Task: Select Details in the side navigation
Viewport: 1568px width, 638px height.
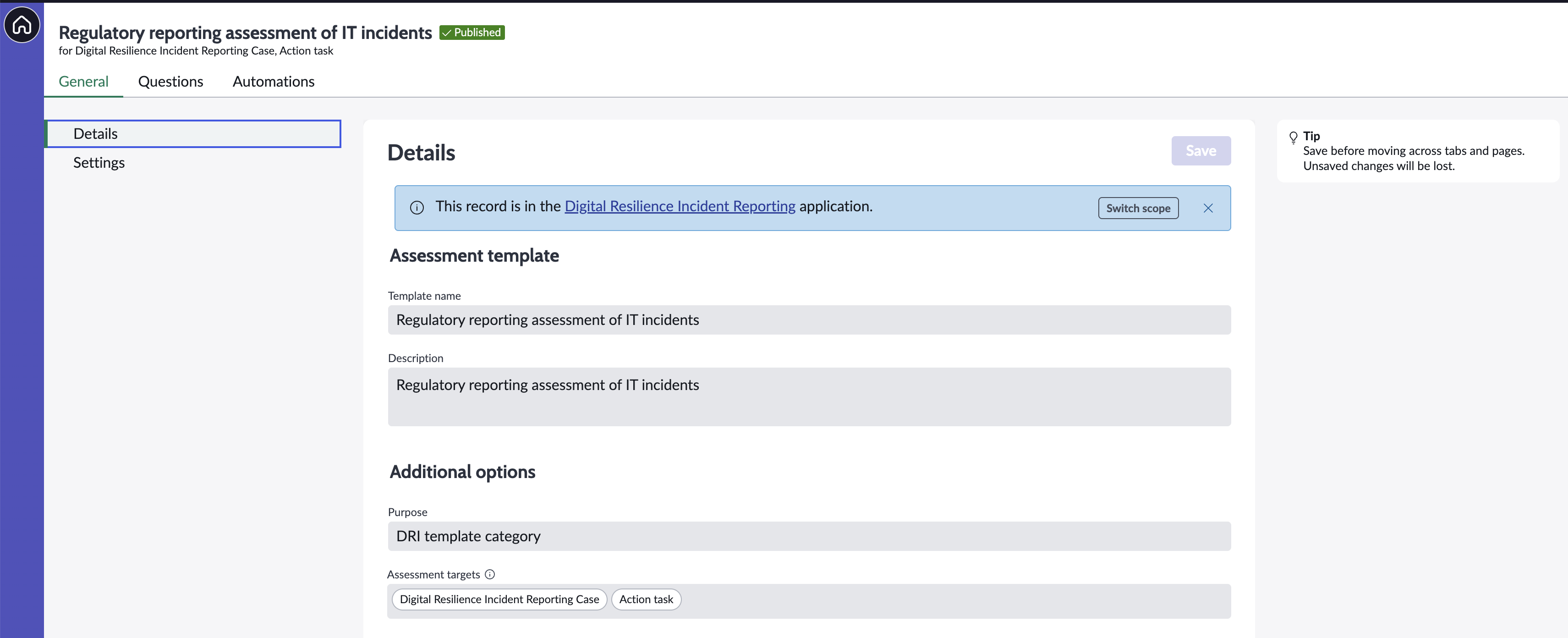Action: pyautogui.click(x=193, y=134)
